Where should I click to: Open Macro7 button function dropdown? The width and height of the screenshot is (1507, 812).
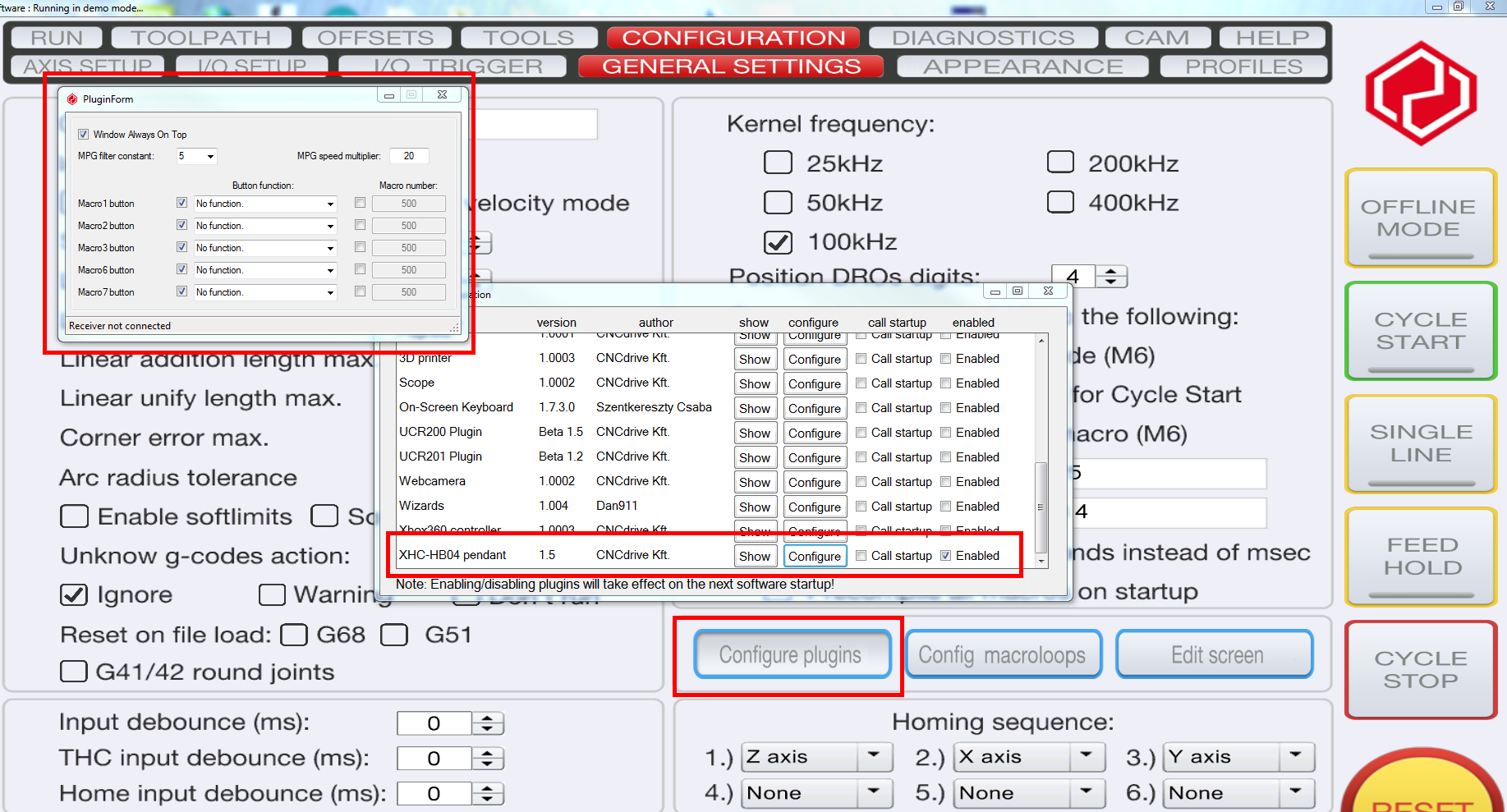[x=330, y=292]
